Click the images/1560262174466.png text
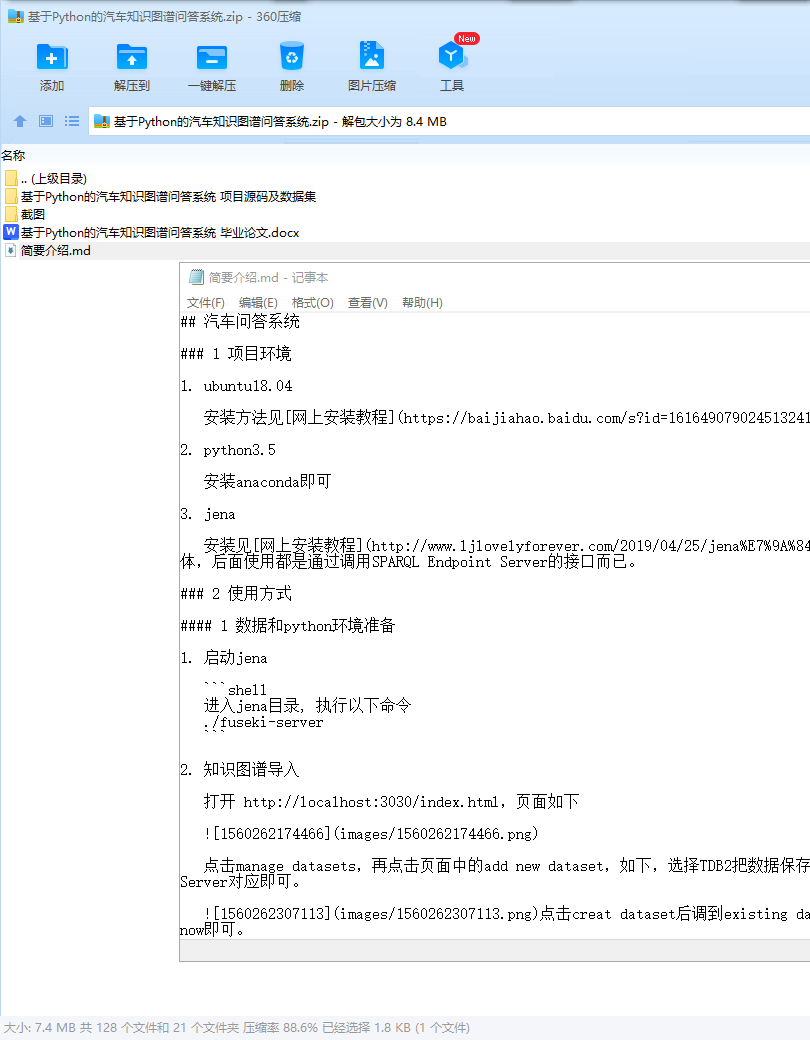 point(436,834)
